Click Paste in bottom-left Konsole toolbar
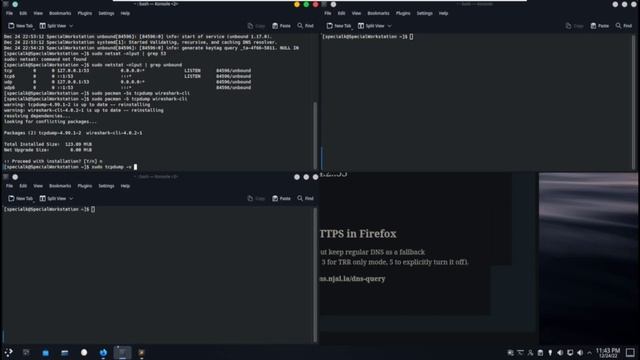 [x=281, y=198]
